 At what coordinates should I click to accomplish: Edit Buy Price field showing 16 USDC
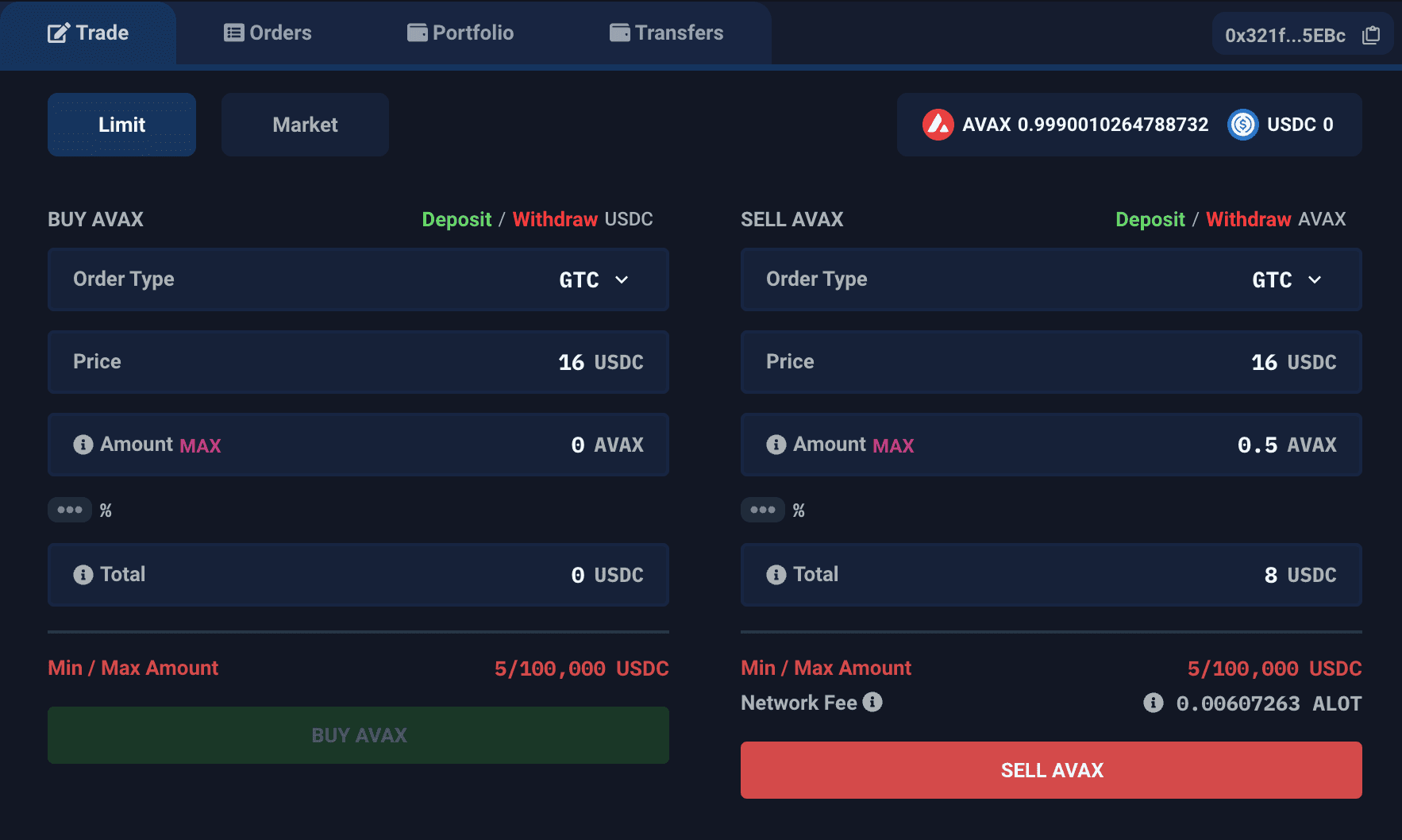click(x=358, y=362)
